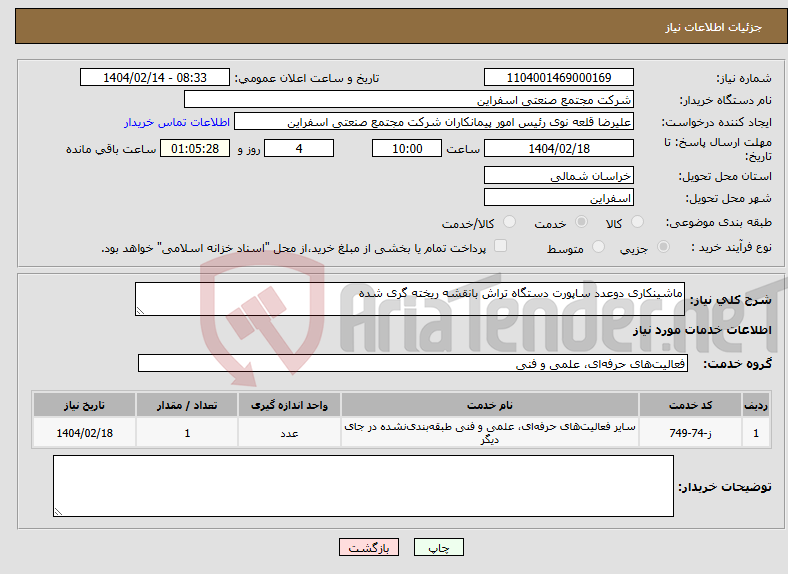Click the request creator name field
The height and width of the screenshot is (574, 788).
coord(434,122)
